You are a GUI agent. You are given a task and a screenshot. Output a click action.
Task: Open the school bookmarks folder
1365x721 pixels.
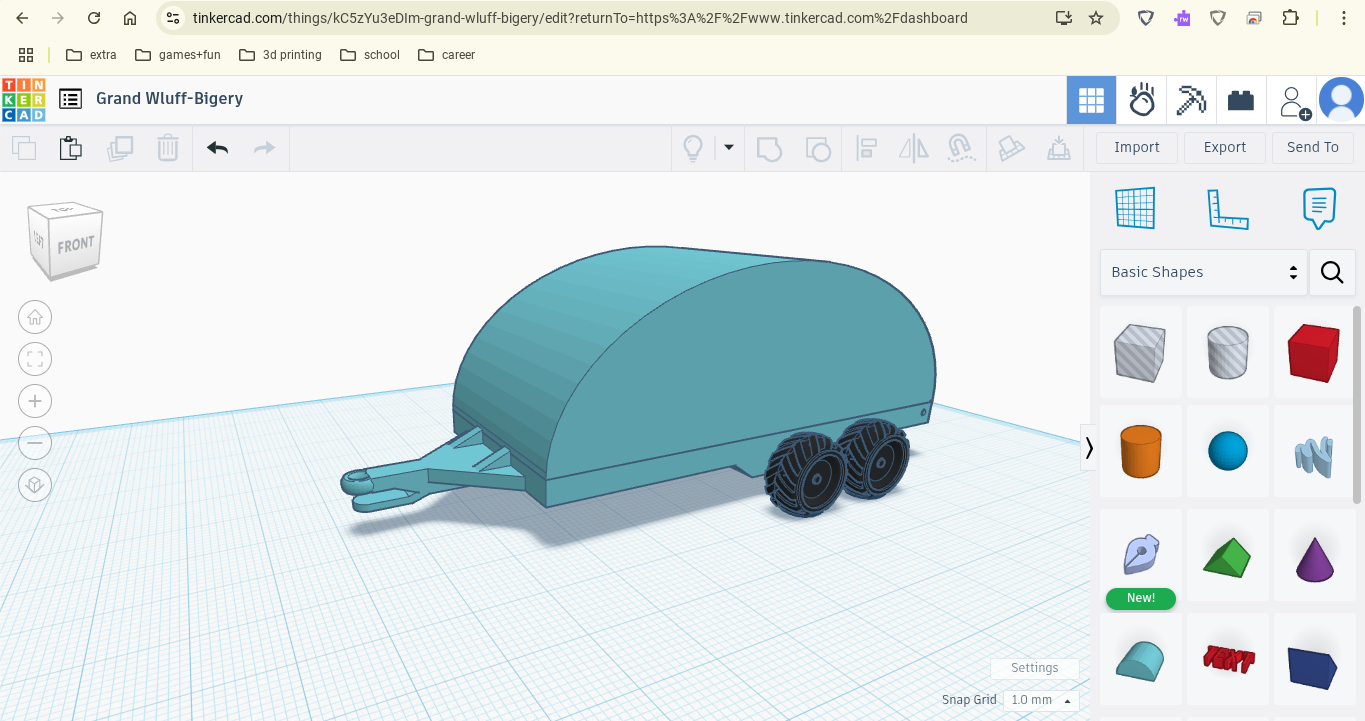tap(370, 55)
